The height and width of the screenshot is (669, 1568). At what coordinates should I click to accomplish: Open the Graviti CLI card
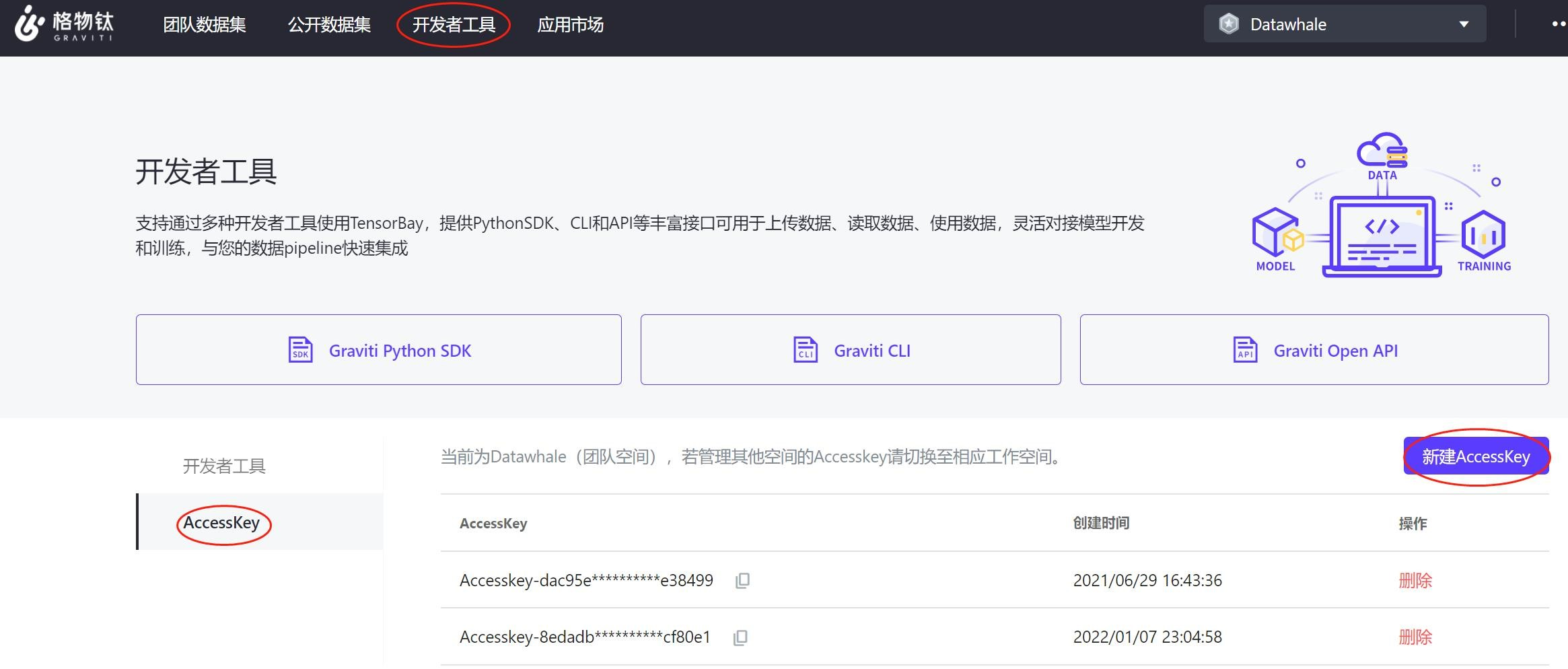pyautogui.click(x=851, y=350)
